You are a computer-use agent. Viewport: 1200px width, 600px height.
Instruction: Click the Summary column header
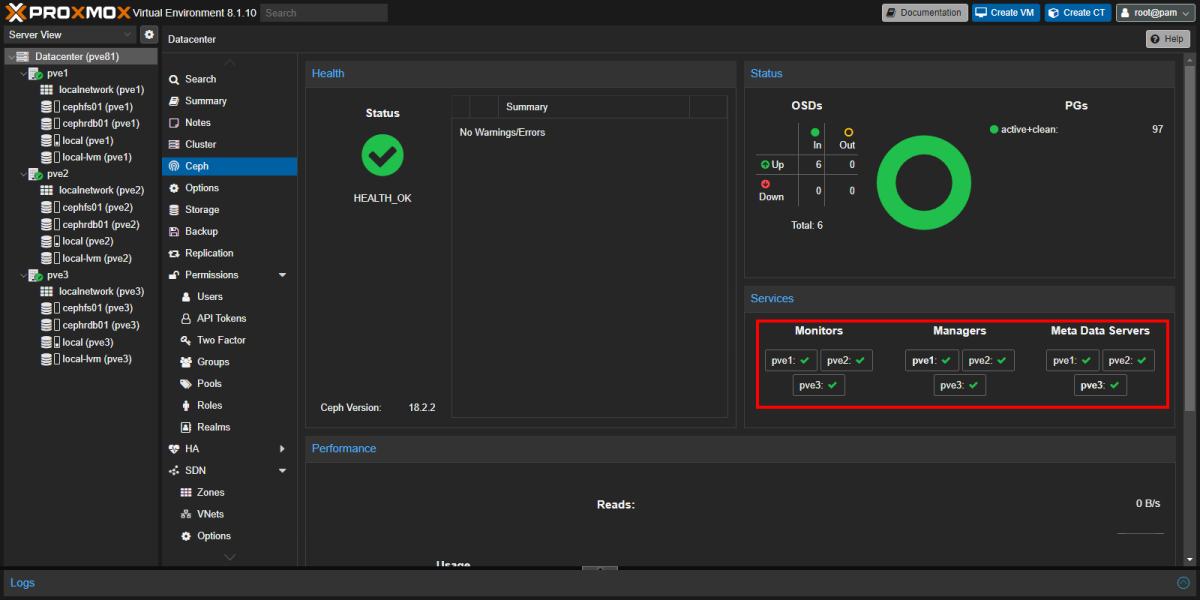[594, 107]
